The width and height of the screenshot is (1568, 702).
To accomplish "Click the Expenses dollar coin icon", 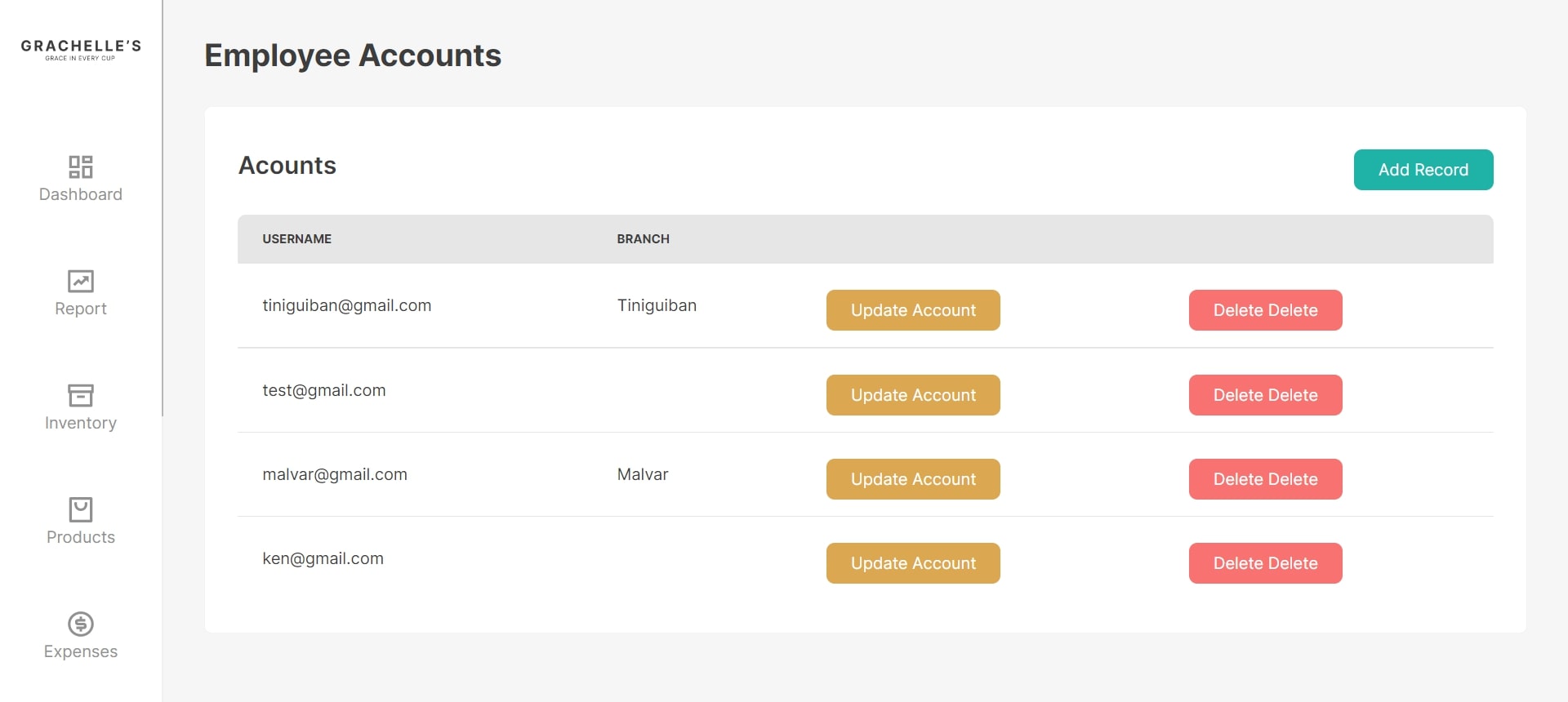I will (x=81, y=624).
